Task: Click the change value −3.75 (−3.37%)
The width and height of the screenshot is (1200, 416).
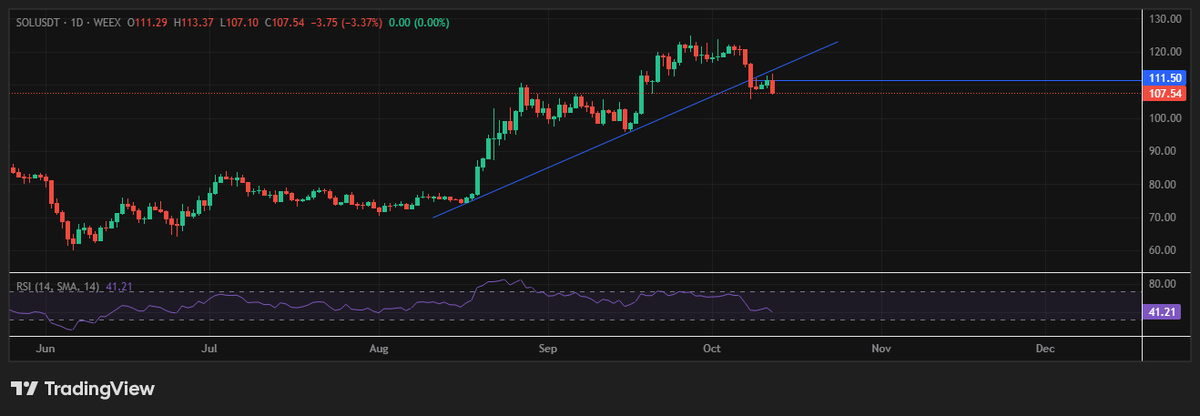Action: coord(345,21)
